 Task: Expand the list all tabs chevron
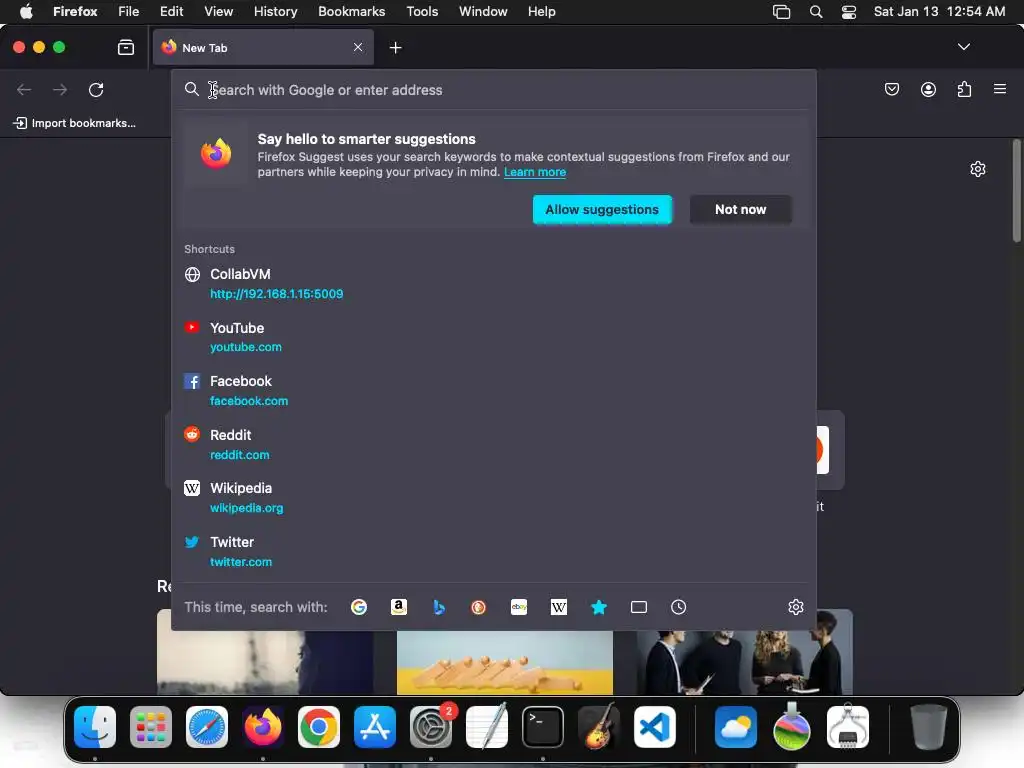[964, 47]
